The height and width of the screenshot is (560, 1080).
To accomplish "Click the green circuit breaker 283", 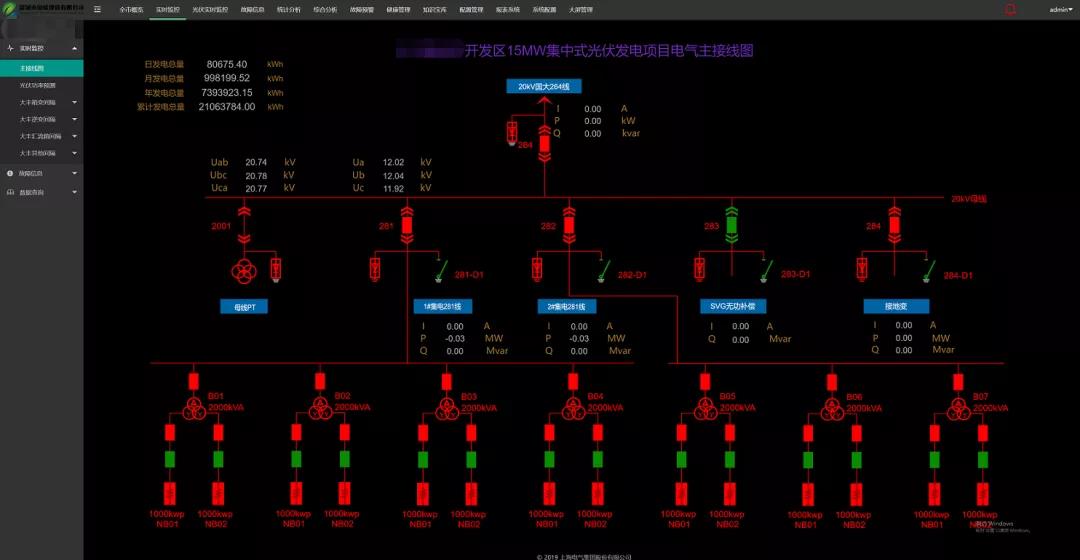I will coord(731,225).
